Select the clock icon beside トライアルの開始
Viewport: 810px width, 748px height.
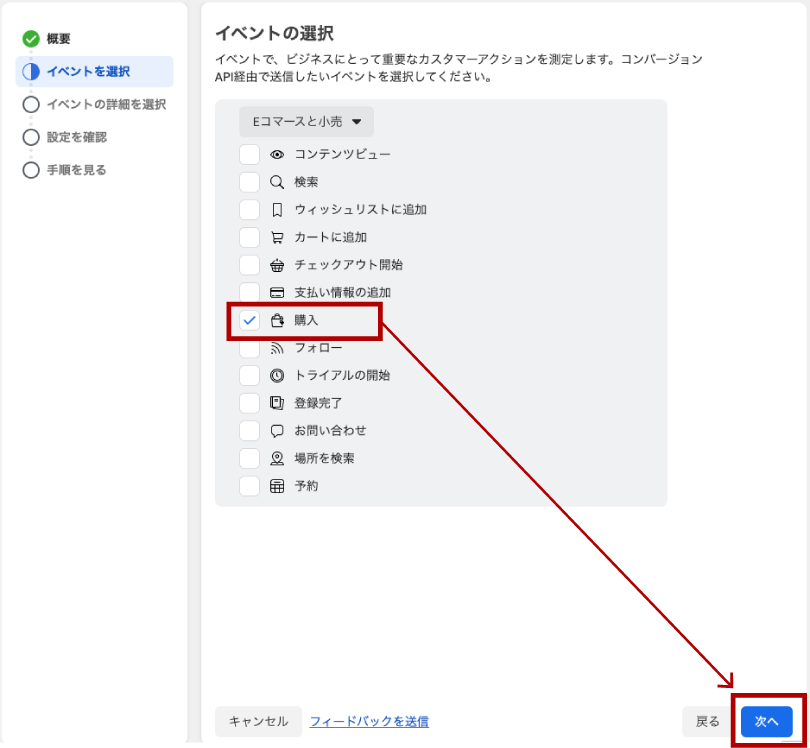[278, 375]
